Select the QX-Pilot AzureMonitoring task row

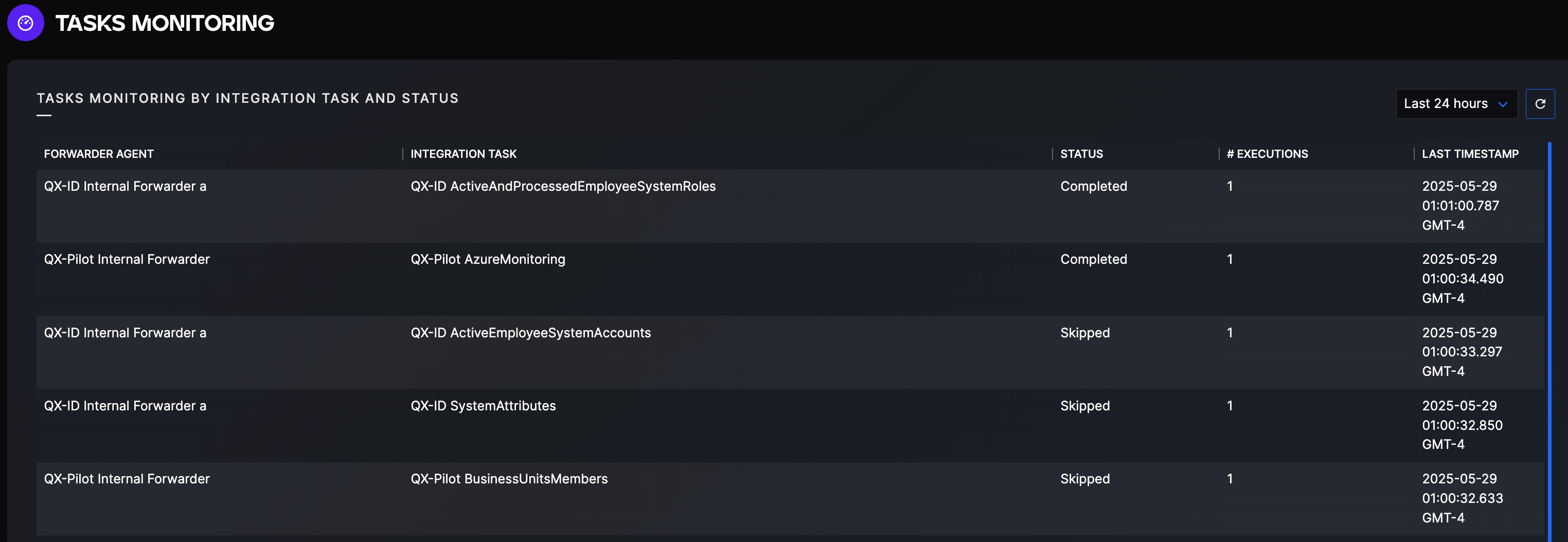pos(488,260)
